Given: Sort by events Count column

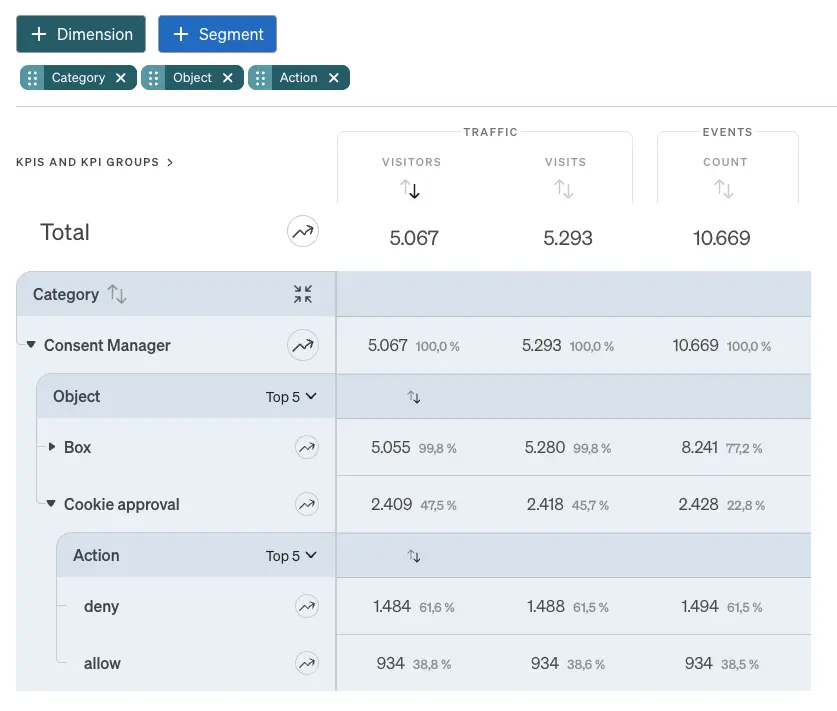Looking at the screenshot, I should [724, 189].
